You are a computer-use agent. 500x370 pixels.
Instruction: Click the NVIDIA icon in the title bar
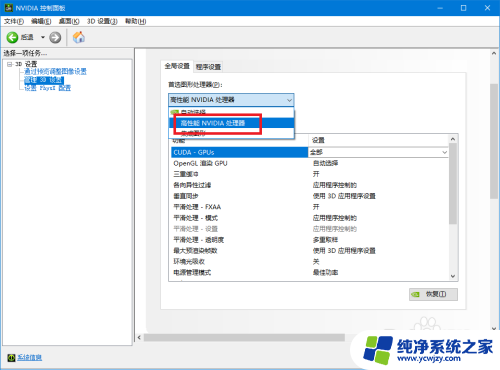9,8
